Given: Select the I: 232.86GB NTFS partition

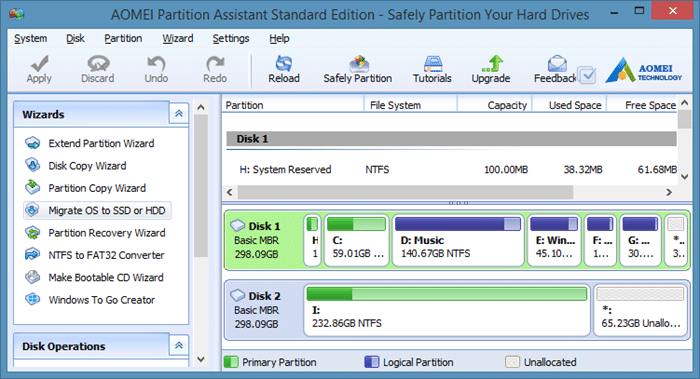Looking at the screenshot, I should [x=447, y=310].
